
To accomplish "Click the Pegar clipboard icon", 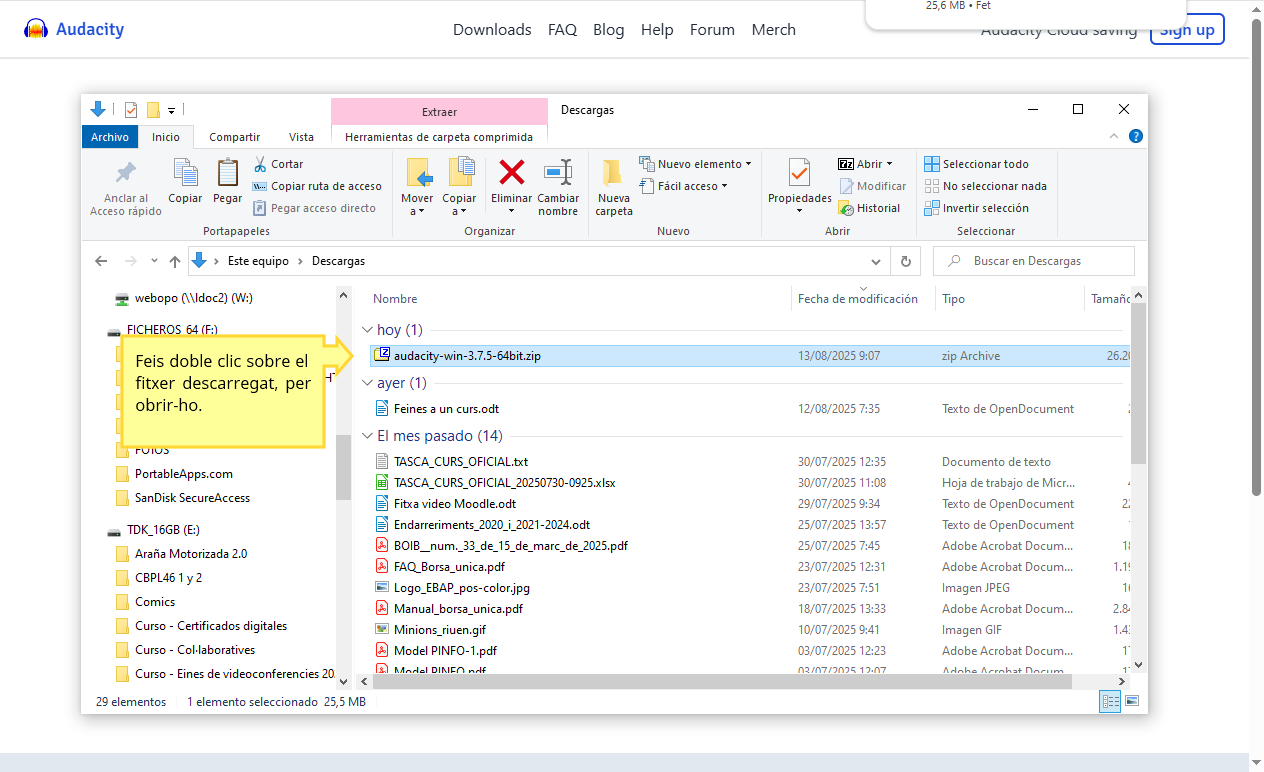I will (x=227, y=173).
